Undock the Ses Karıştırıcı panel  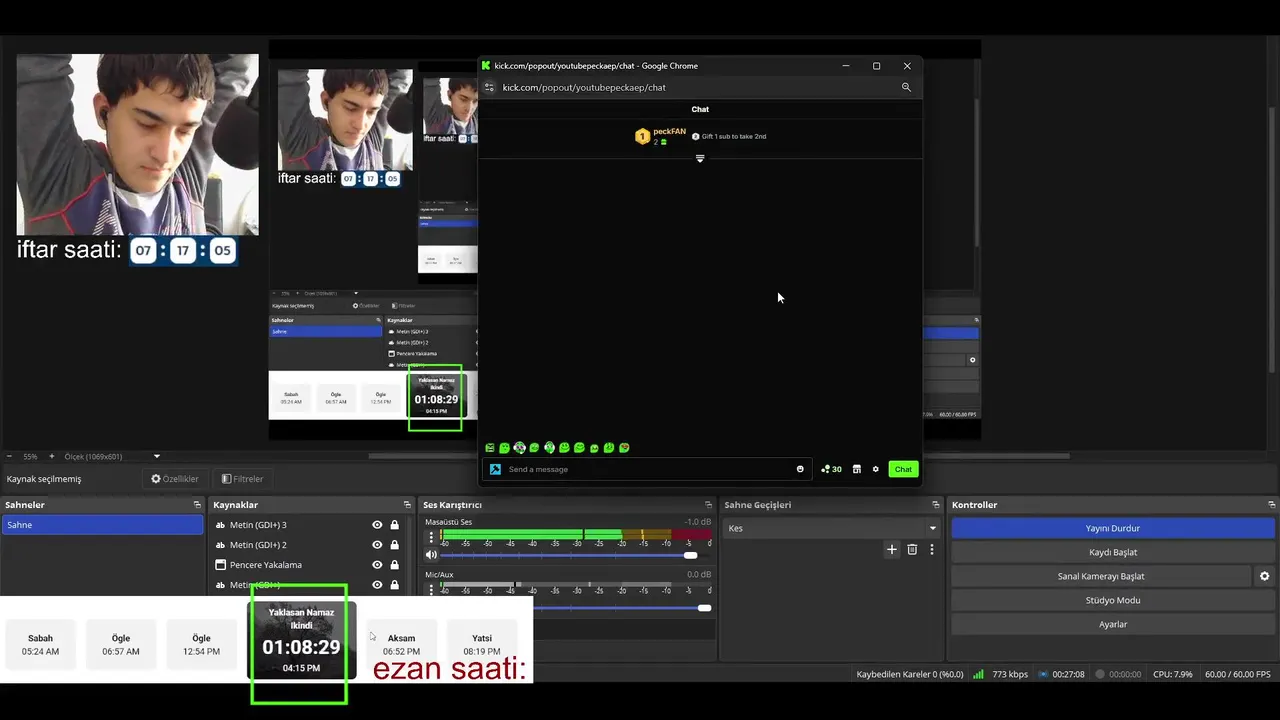708,505
